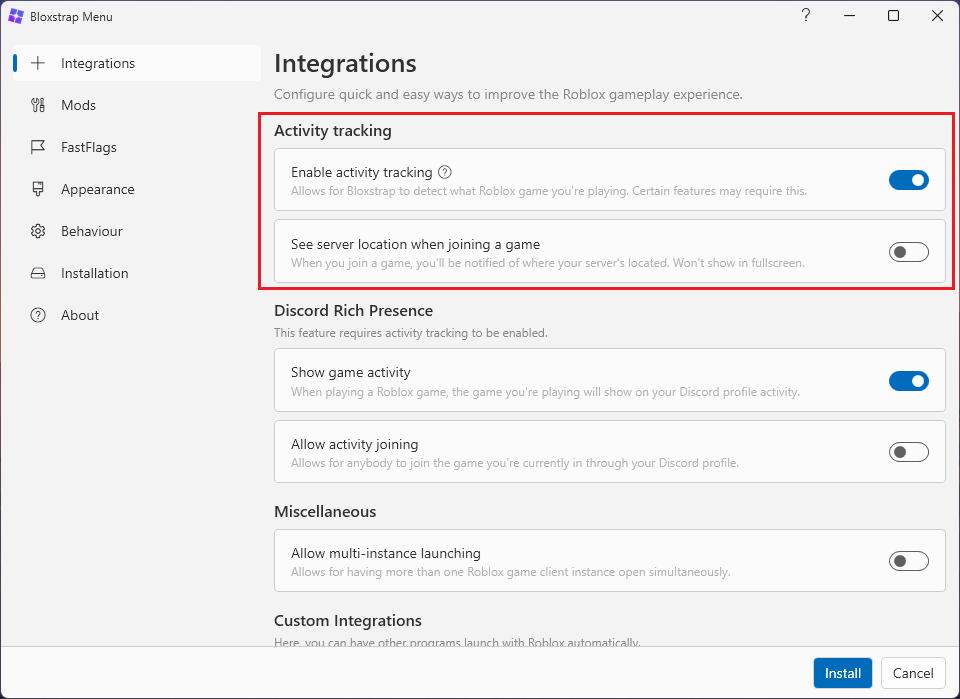
Task: Enable Allow multi-instance launching switch
Action: click(908, 561)
